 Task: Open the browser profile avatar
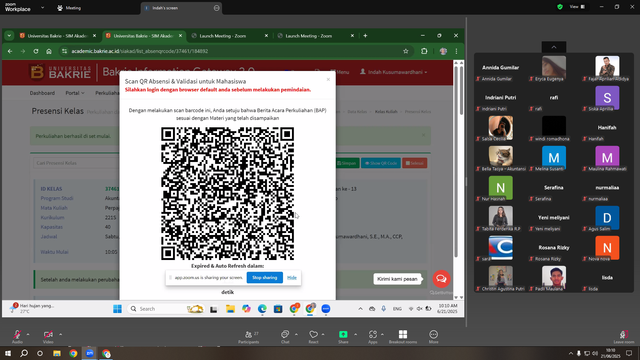443,51
